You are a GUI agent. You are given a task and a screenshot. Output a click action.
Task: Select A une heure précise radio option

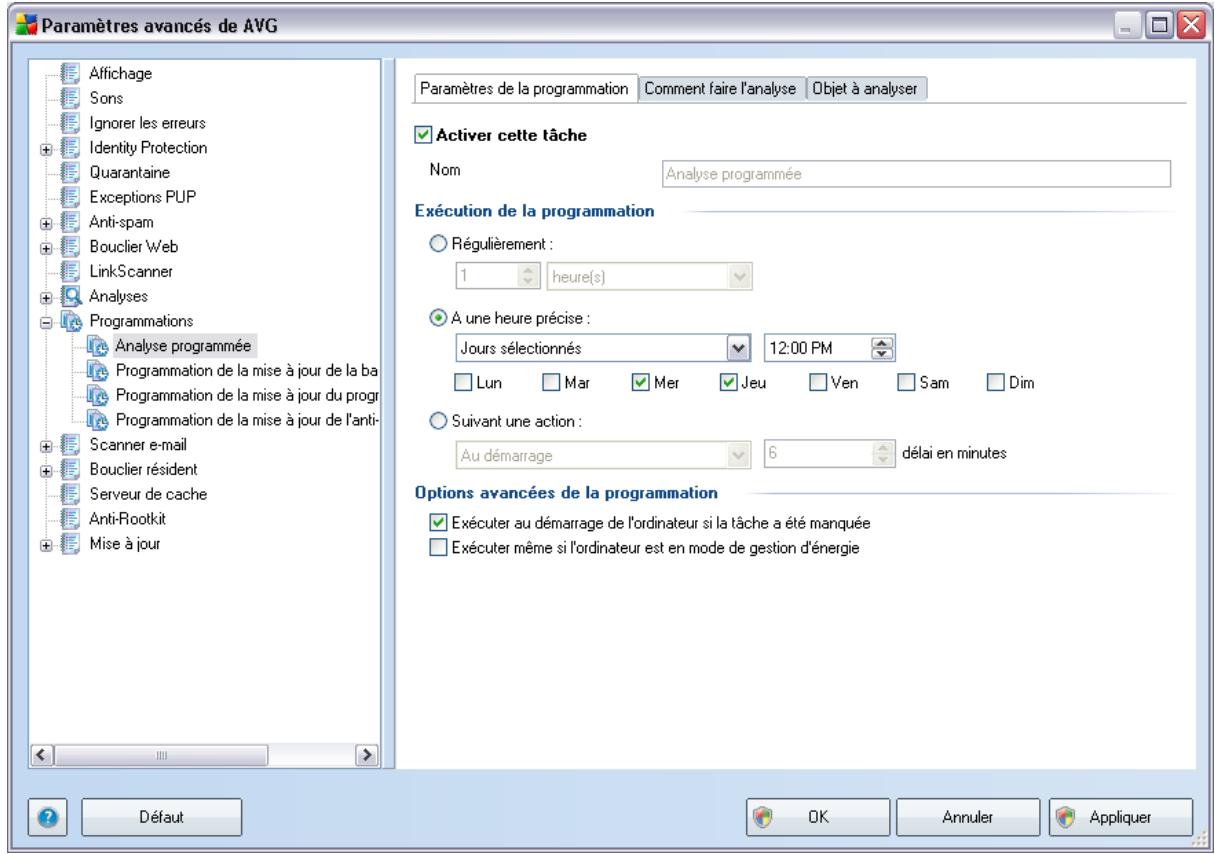tap(438, 320)
